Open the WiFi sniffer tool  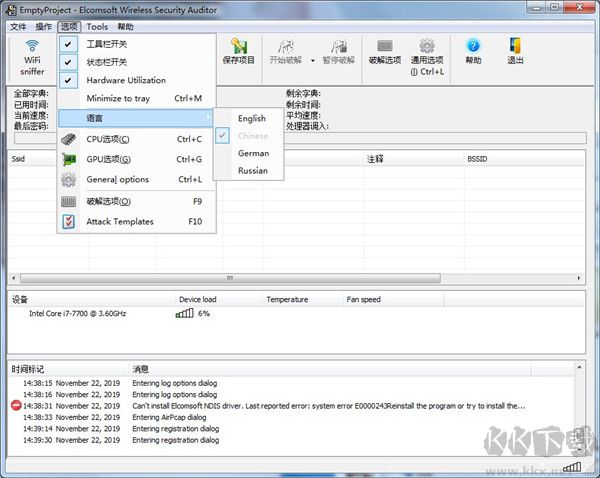point(32,58)
